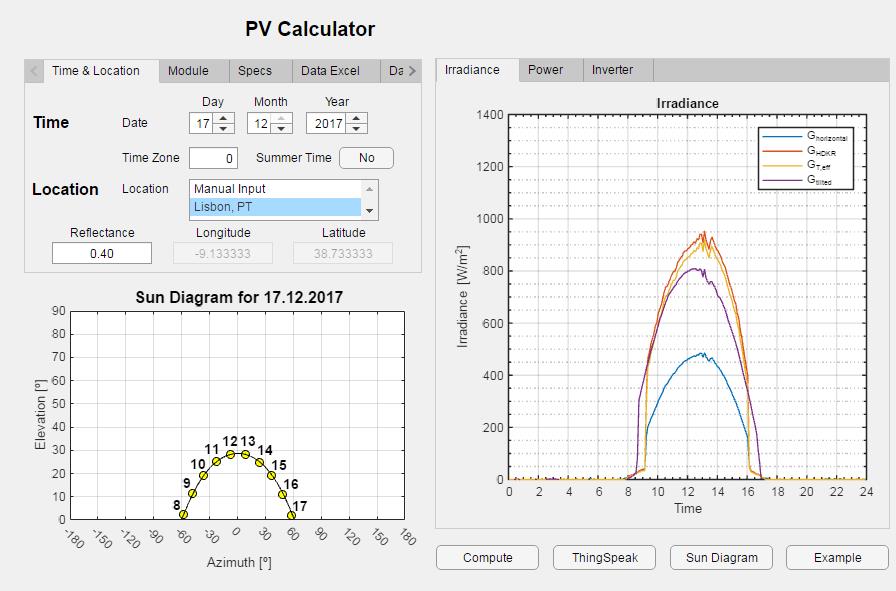Switch to the Inverter tab
This screenshot has width=896, height=591.
(x=612, y=70)
